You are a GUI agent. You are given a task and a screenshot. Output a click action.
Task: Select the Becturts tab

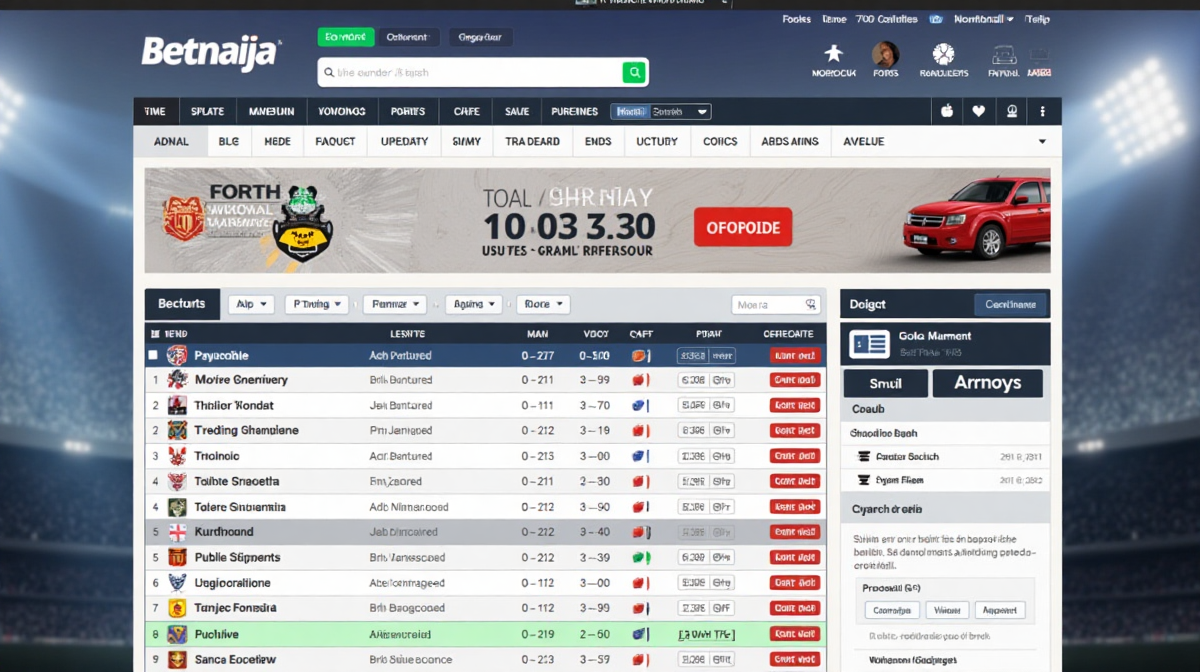point(182,304)
